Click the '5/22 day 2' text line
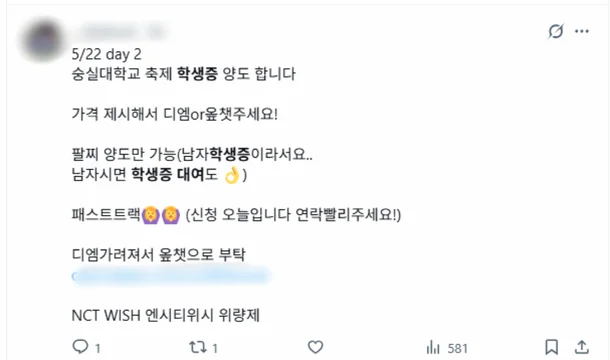The image size is (610, 360). [107, 54]
